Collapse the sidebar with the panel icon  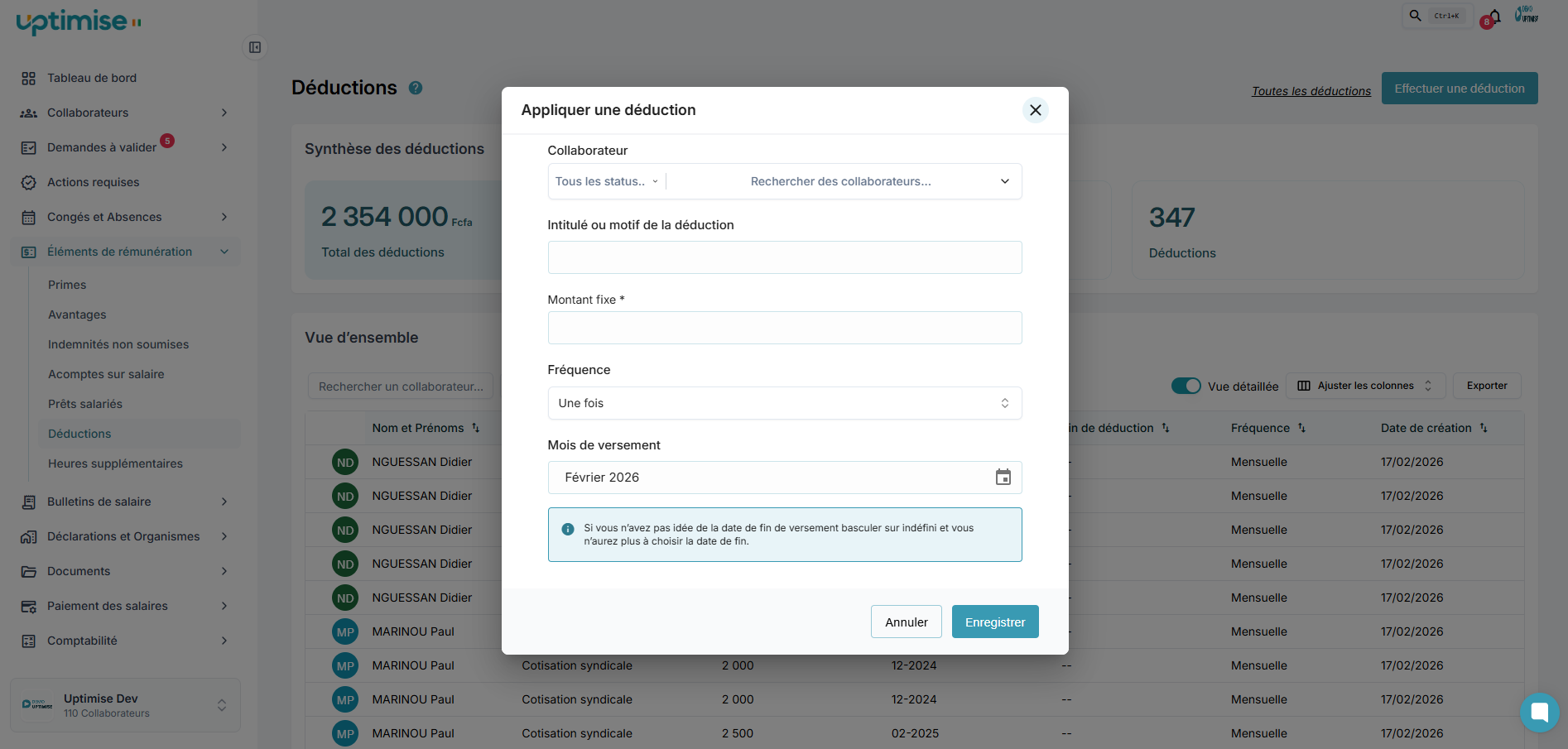[255, 47]
